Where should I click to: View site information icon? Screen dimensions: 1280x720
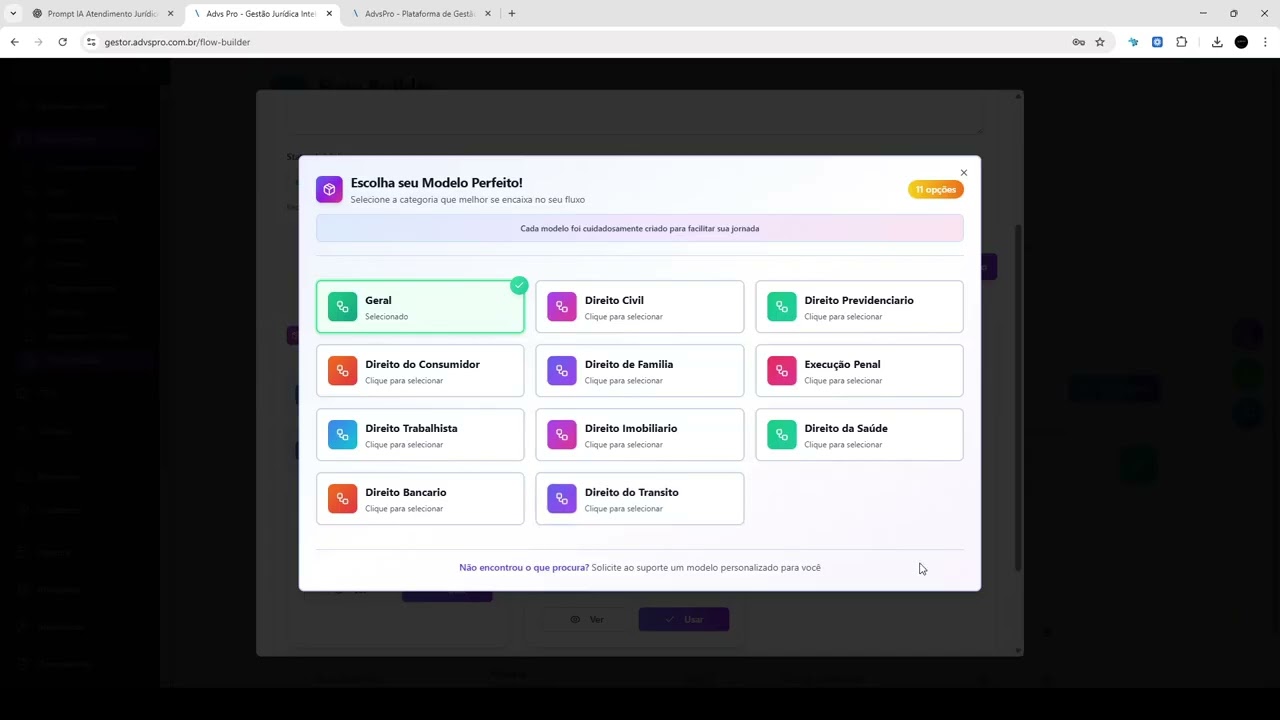(x=91, y=42)
